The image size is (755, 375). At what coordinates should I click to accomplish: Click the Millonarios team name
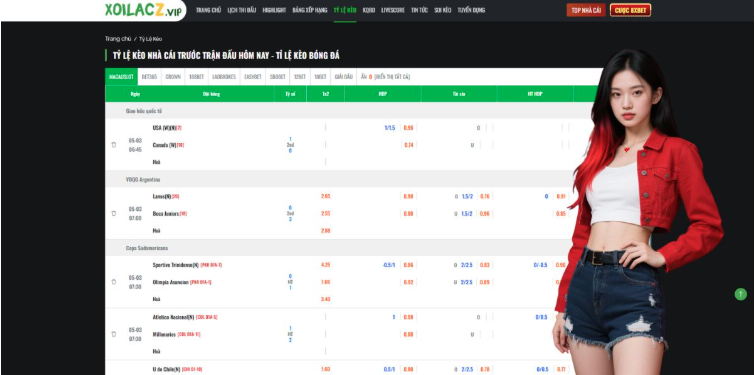[x=164, y=334]
